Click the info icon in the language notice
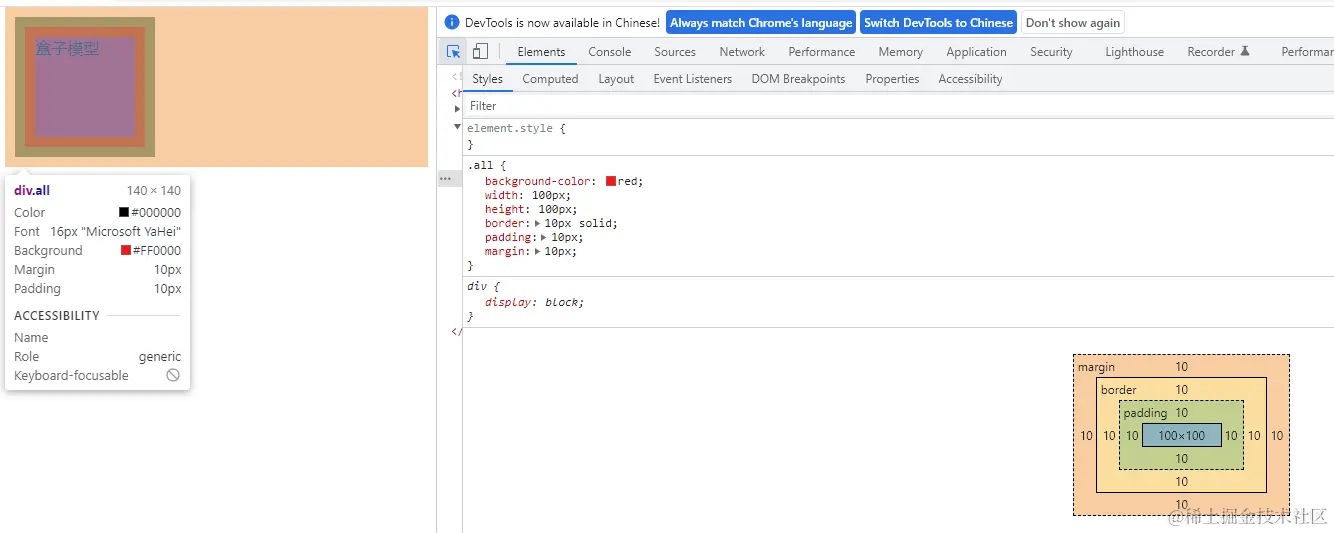The height and width of the screenshot is (533, 1334). point(452,22)
